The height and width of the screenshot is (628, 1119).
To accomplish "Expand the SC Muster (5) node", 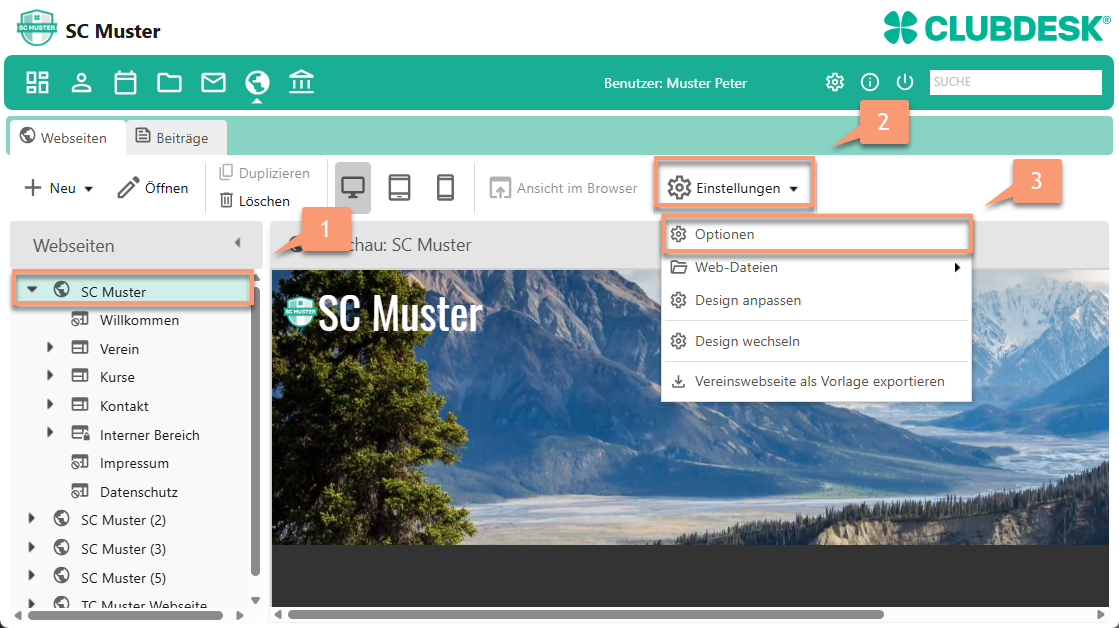I will (x=31, y=575).
